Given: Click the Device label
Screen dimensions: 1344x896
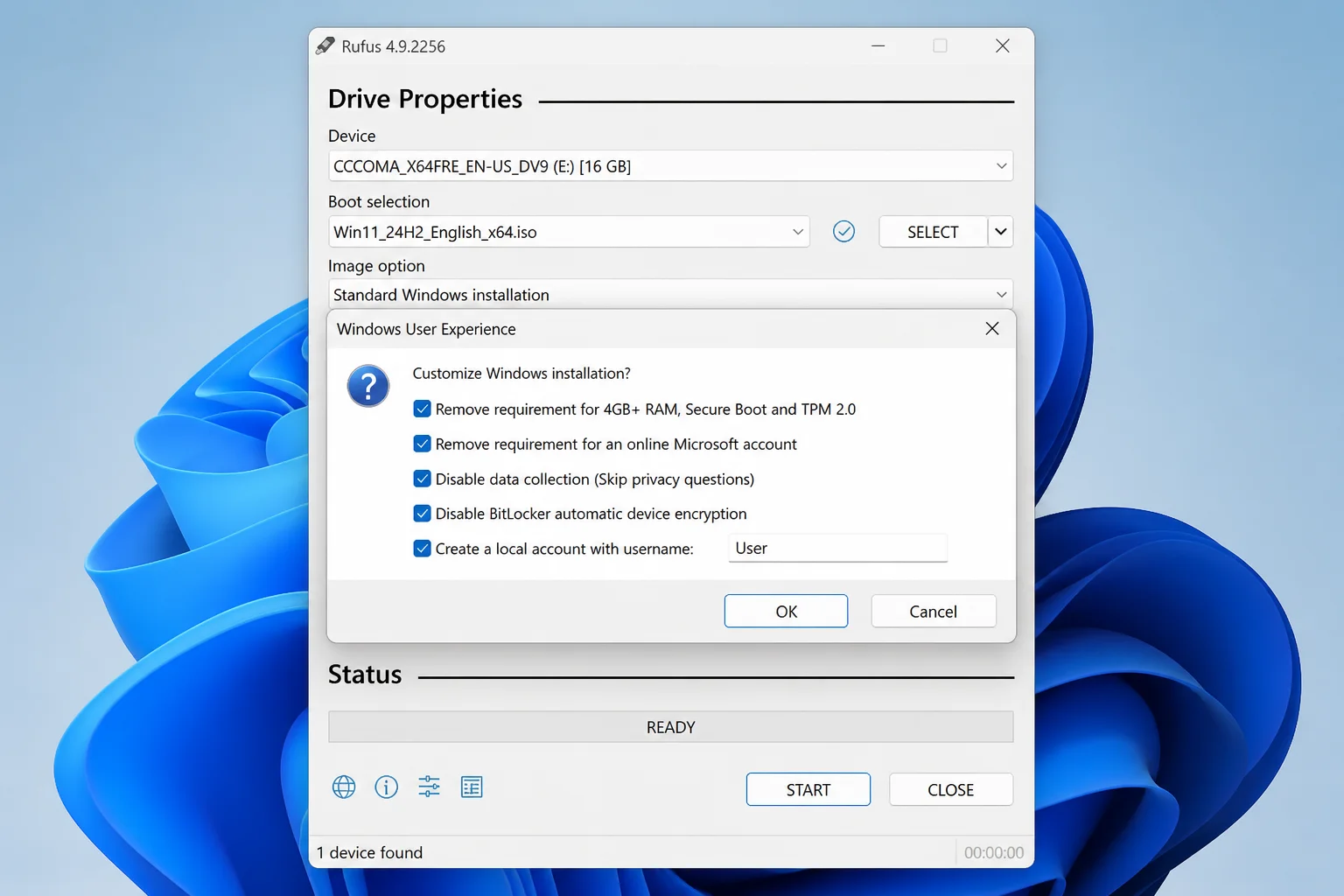Looking at the screenshot, I should tap(352, 136).
